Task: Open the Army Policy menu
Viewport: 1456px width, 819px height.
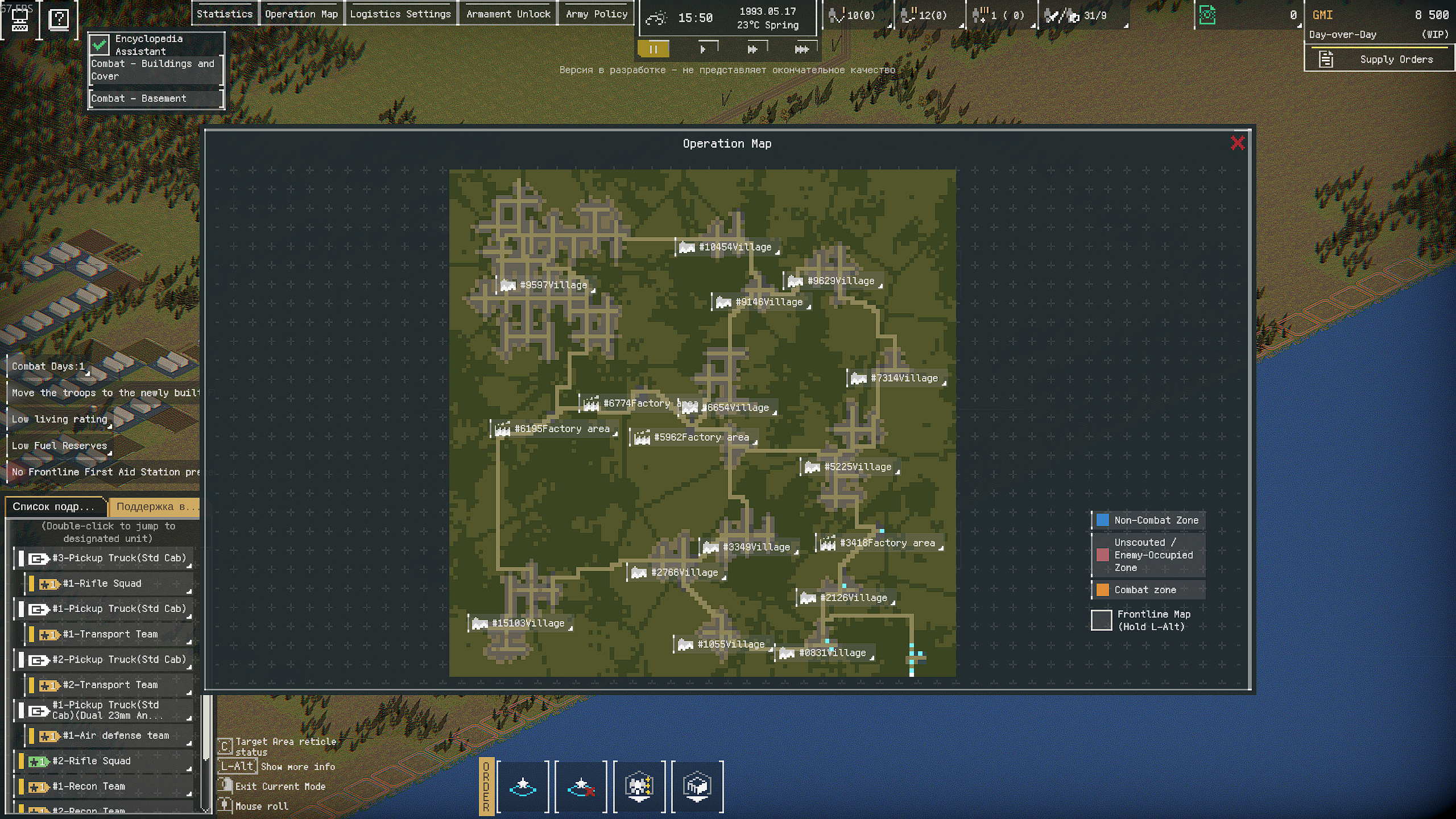Action: pos(596,14)
